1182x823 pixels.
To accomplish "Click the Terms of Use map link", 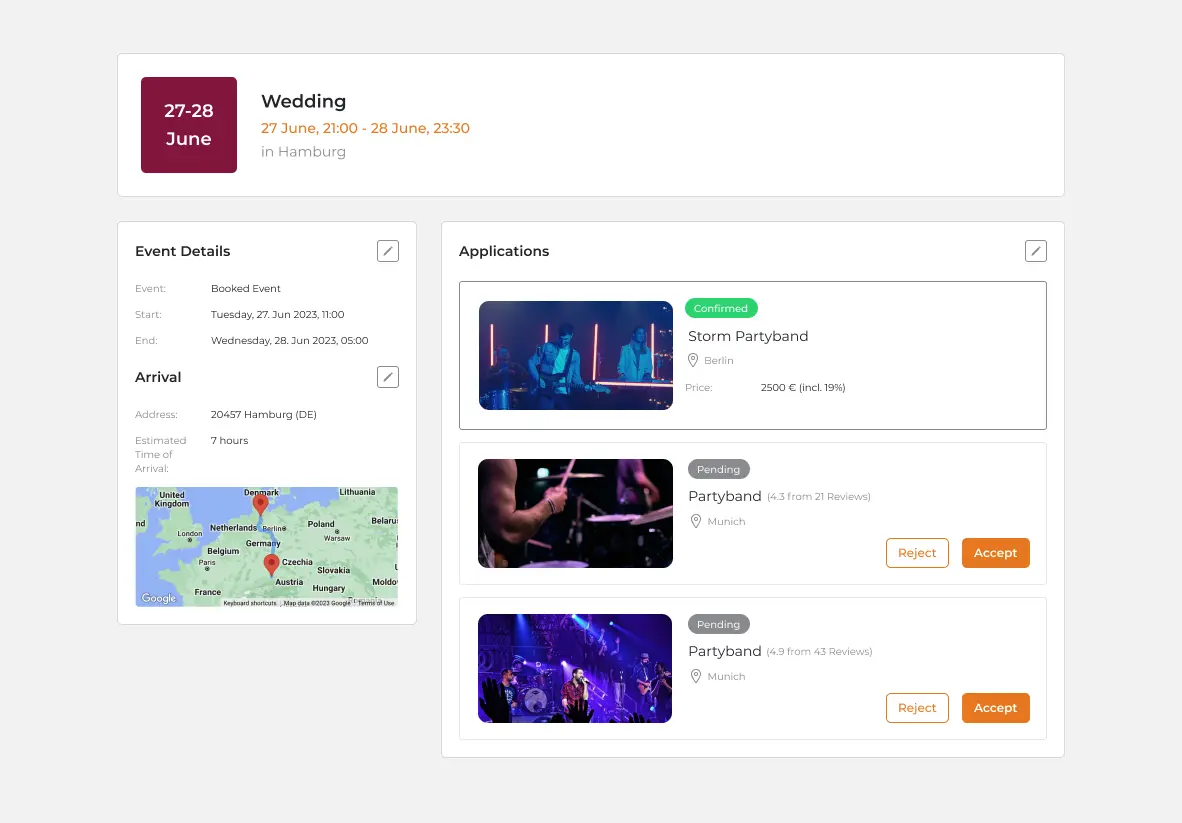I will click(376, 603).
